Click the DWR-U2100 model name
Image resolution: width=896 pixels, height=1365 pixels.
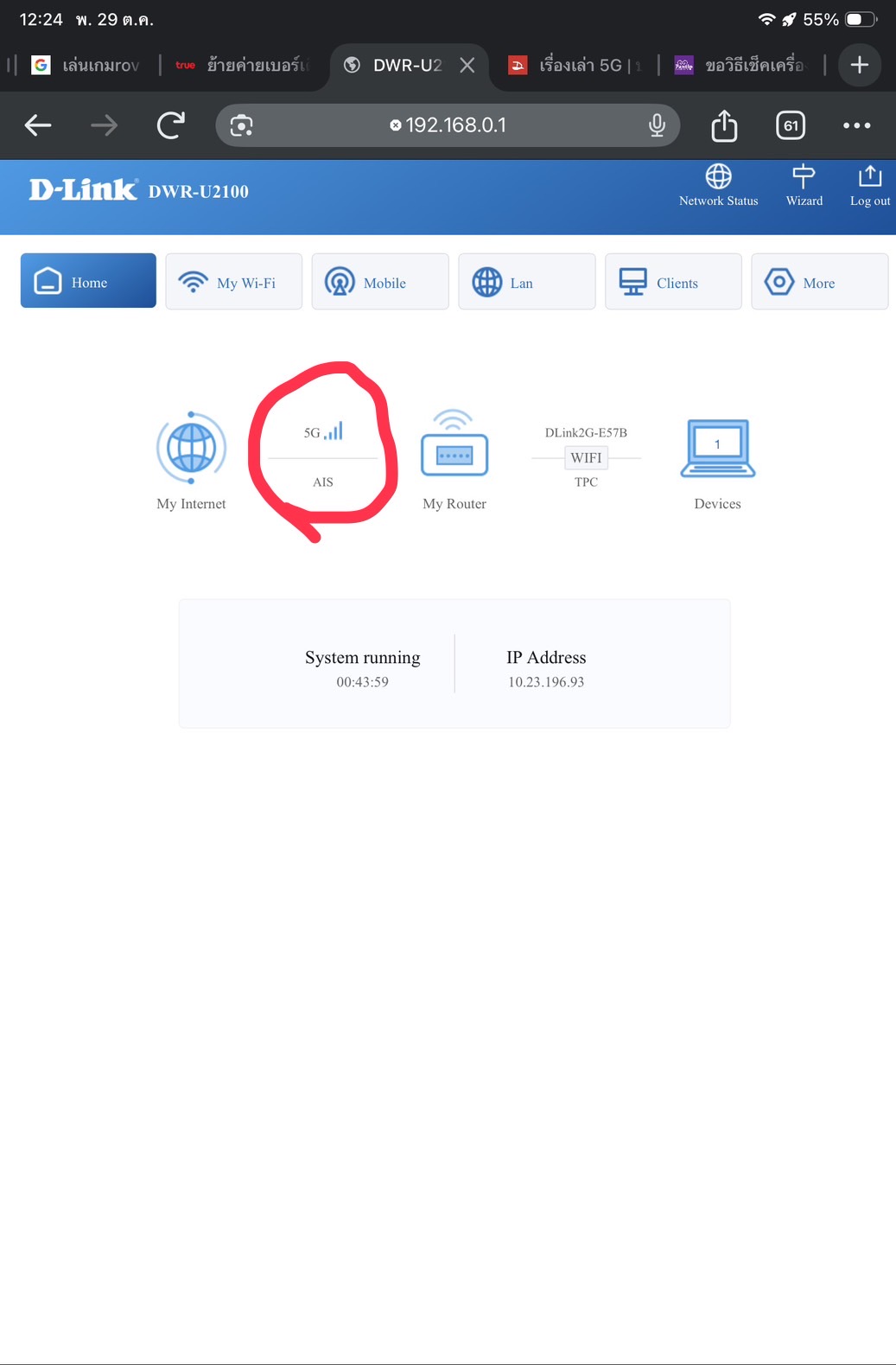click(x=198, y=192)
